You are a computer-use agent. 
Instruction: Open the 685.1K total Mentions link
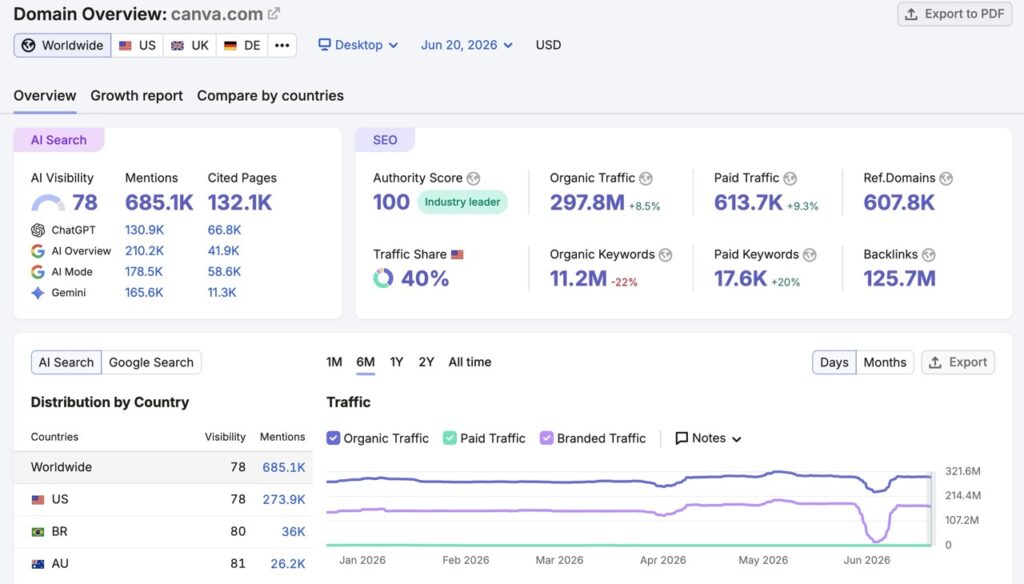(x=159, y=203)
